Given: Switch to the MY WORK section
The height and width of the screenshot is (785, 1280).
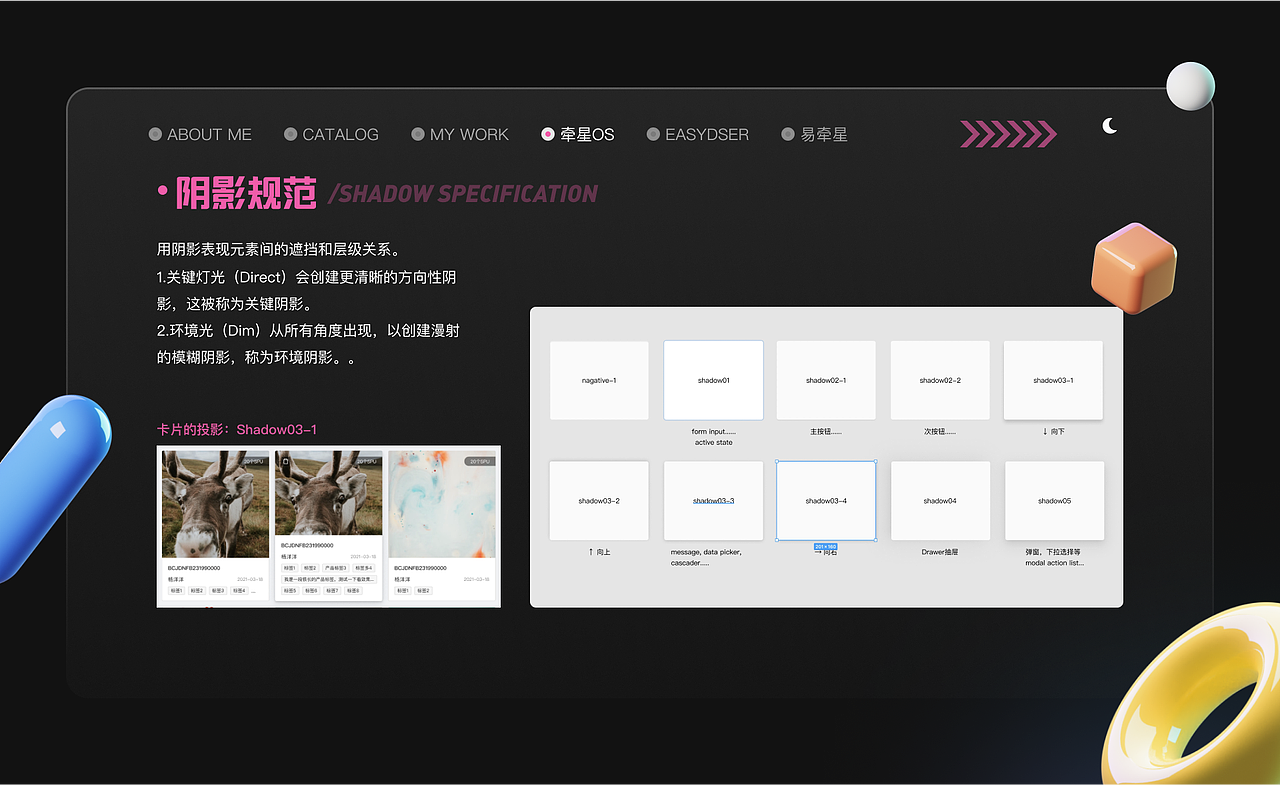Looking at the screenshot, I should [460, 134].
